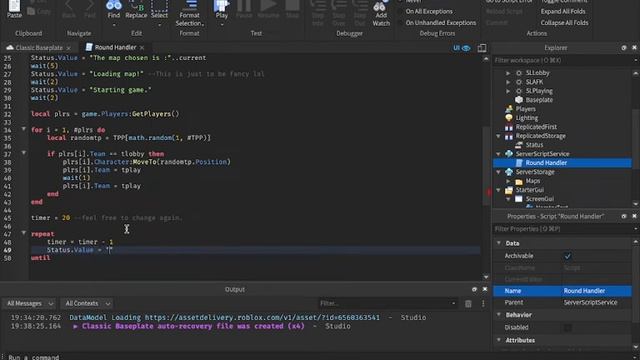Toggle the UI visibility eye button
Screen dimensions: 640x360
[461, 48]
